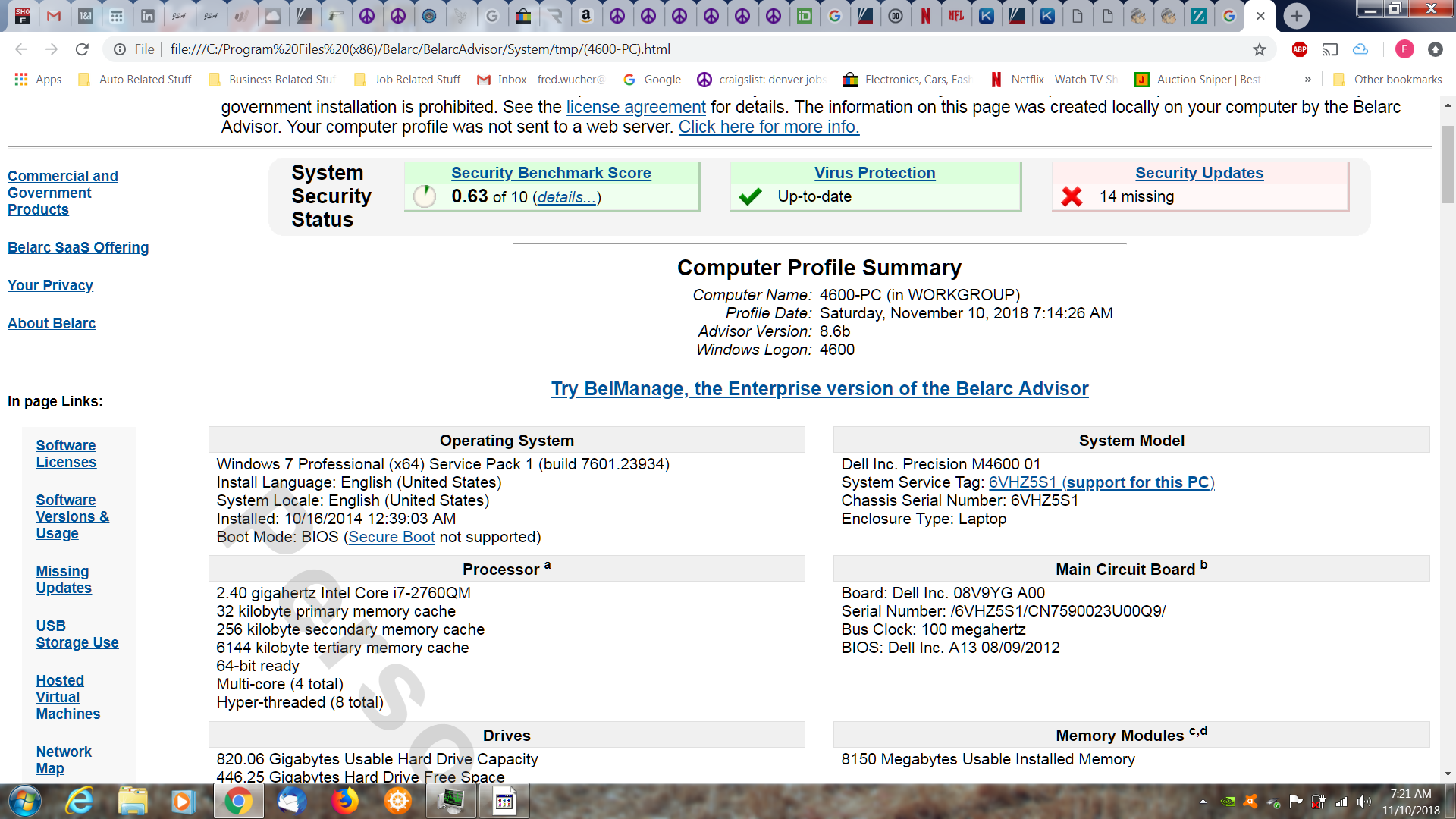Open the Chrome profile avatar icon

pyautogui.click(x=1404, y=49)
